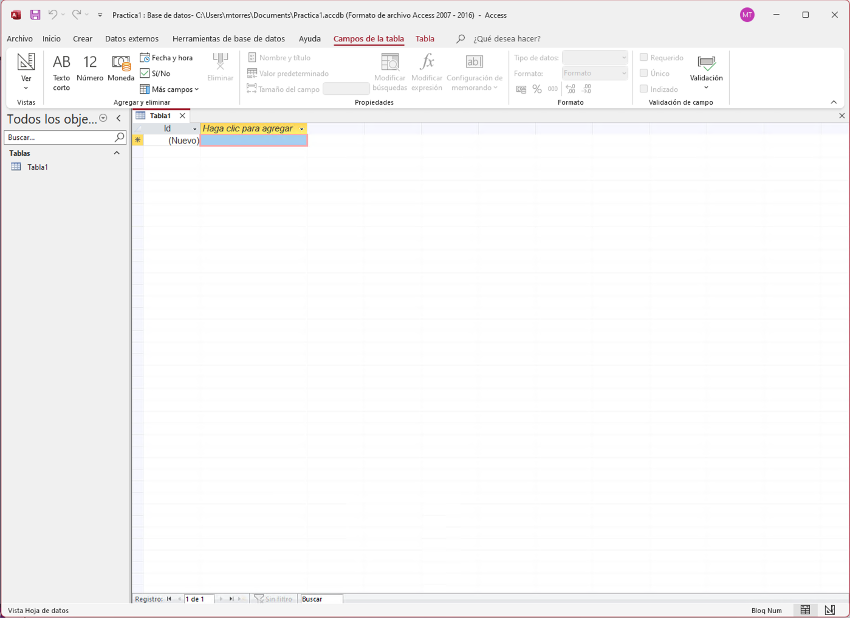850x618 pixels.
Task: Add a Sí/No checkbox field
Action: [155, 73]
